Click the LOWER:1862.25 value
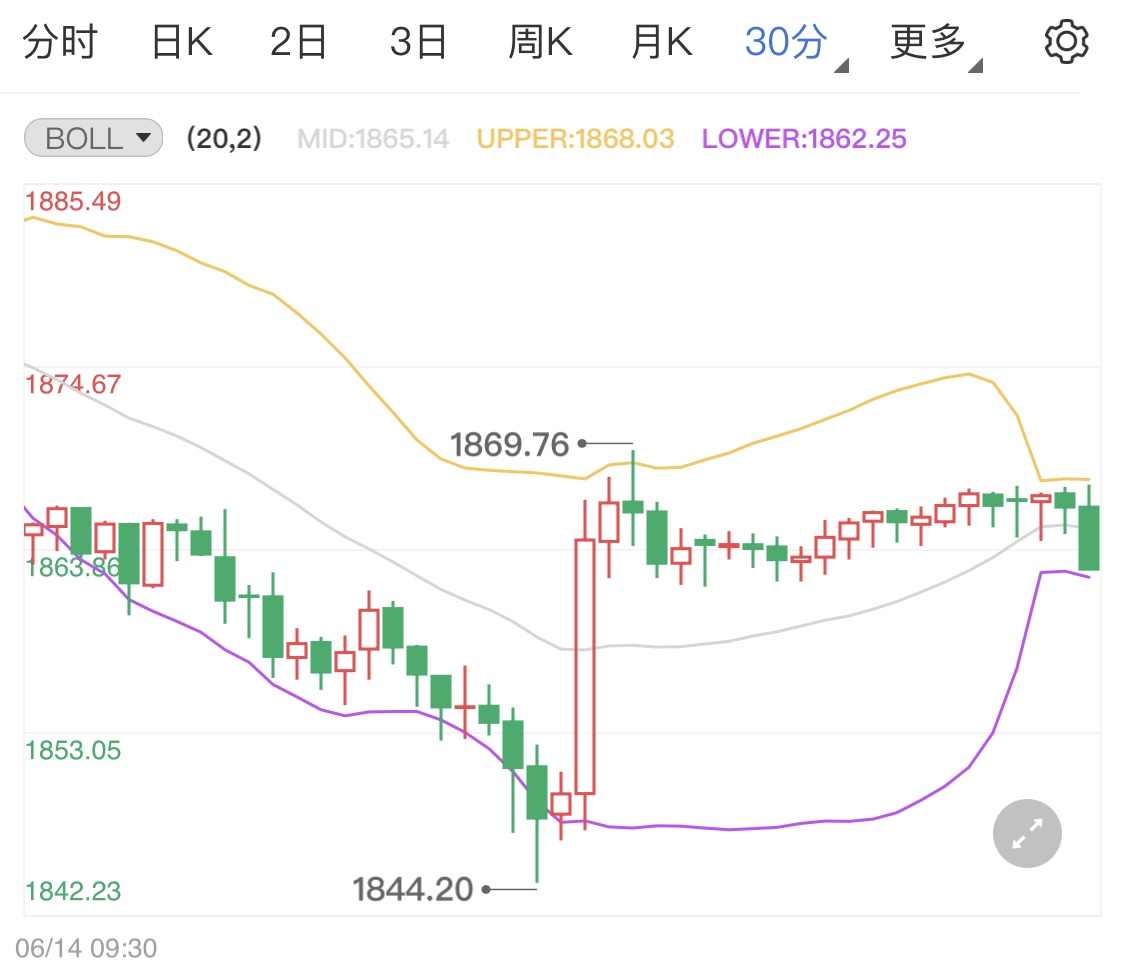 [x=804, y=138]
